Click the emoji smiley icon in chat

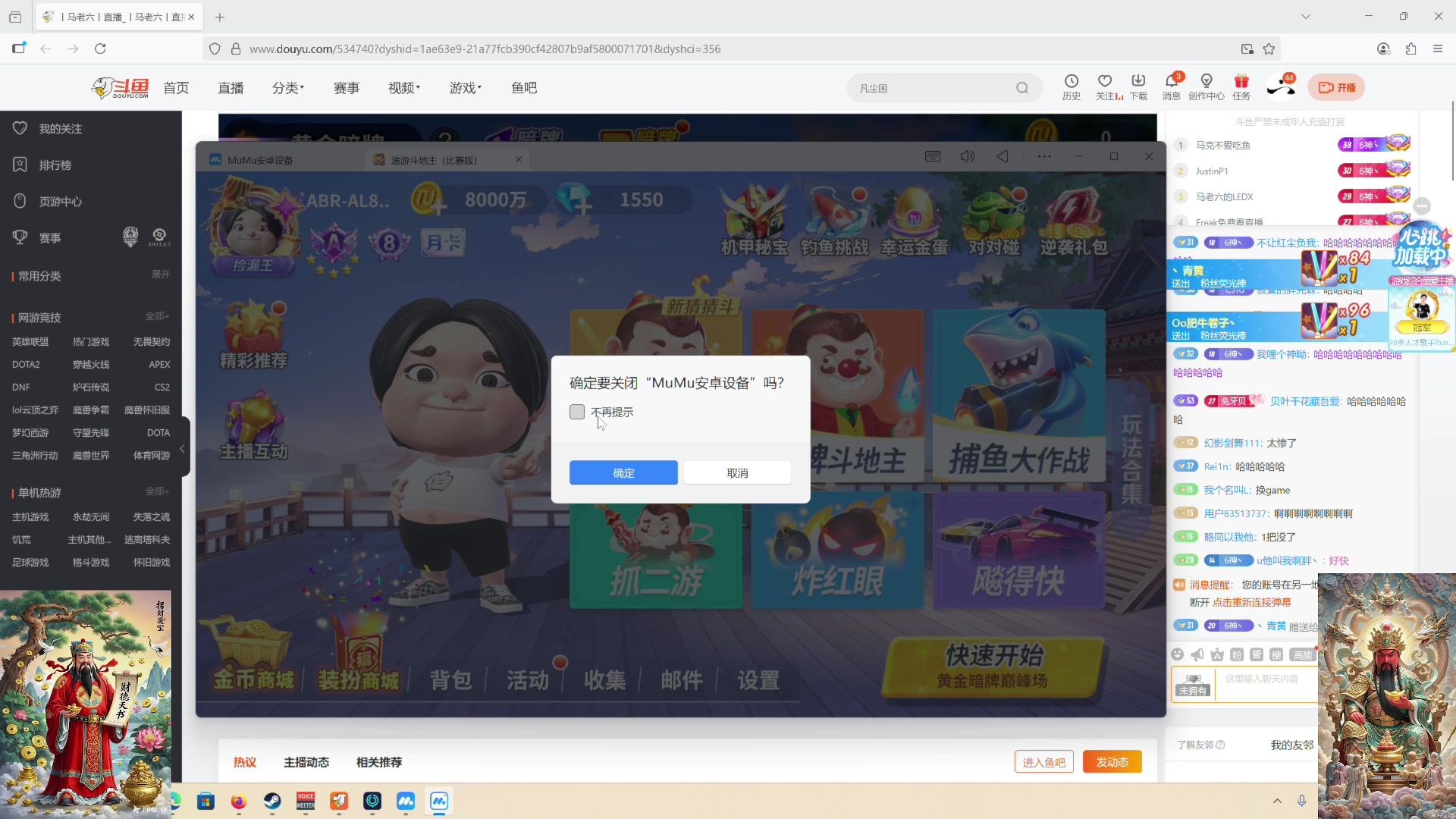pos(1177,654)
